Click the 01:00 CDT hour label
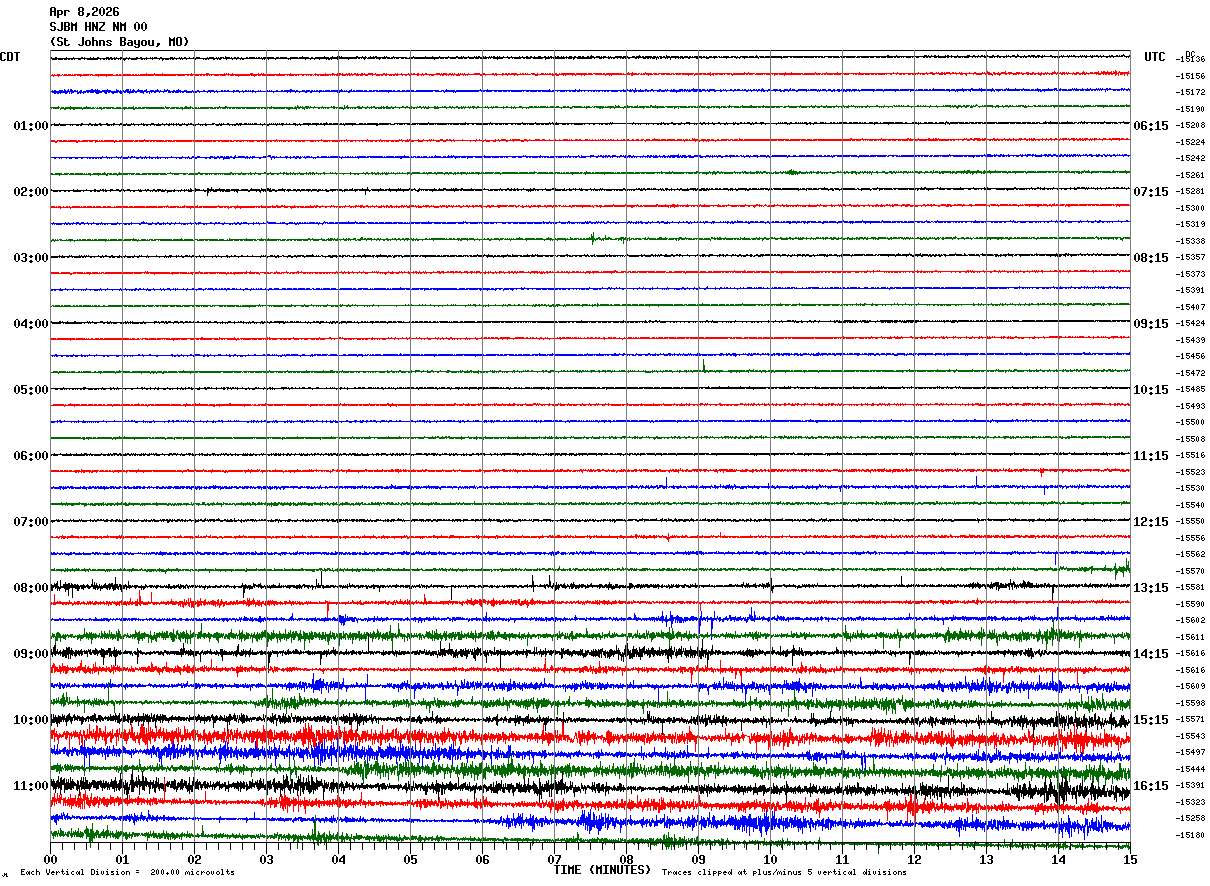Screen dimensions: 1210x886 (31, 126)
